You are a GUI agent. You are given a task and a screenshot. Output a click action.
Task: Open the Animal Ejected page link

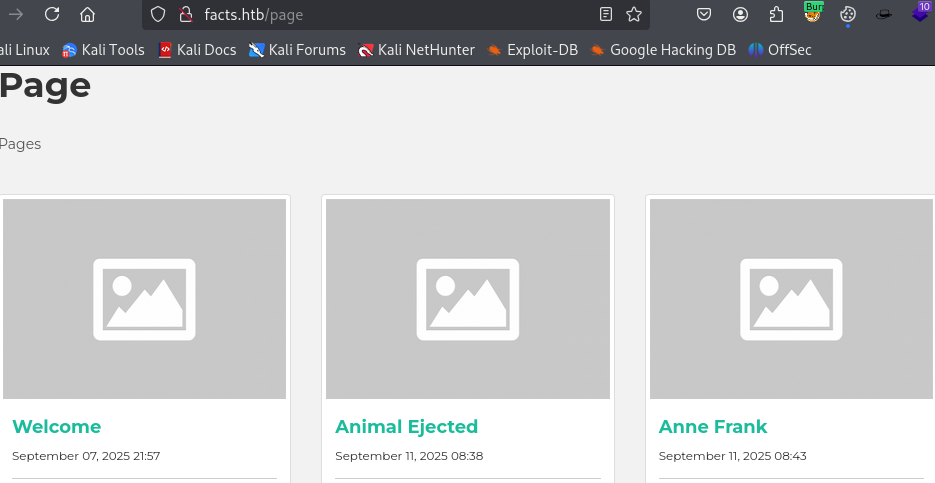click(x=407, y=426)
